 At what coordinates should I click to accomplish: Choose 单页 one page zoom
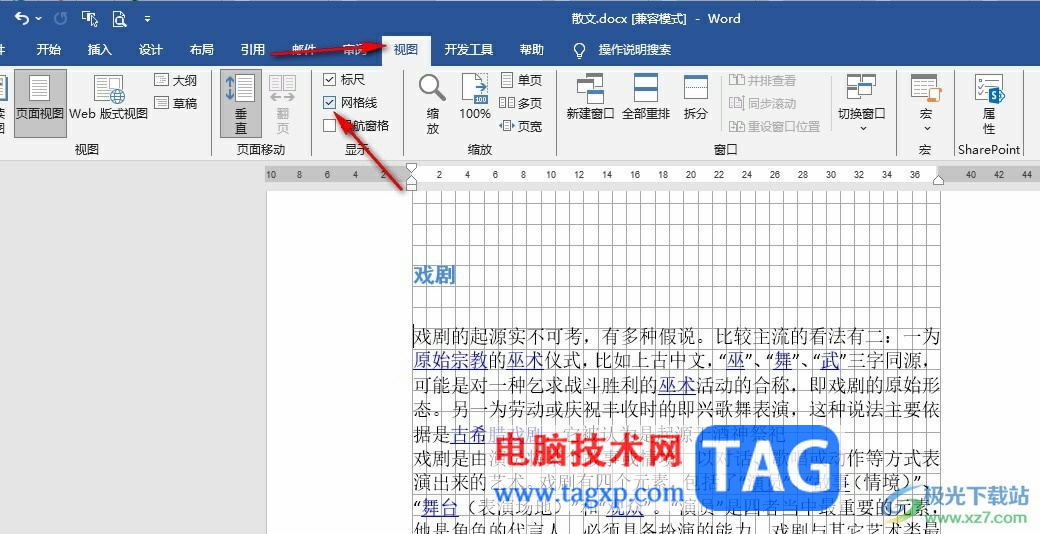coord(521,80)
